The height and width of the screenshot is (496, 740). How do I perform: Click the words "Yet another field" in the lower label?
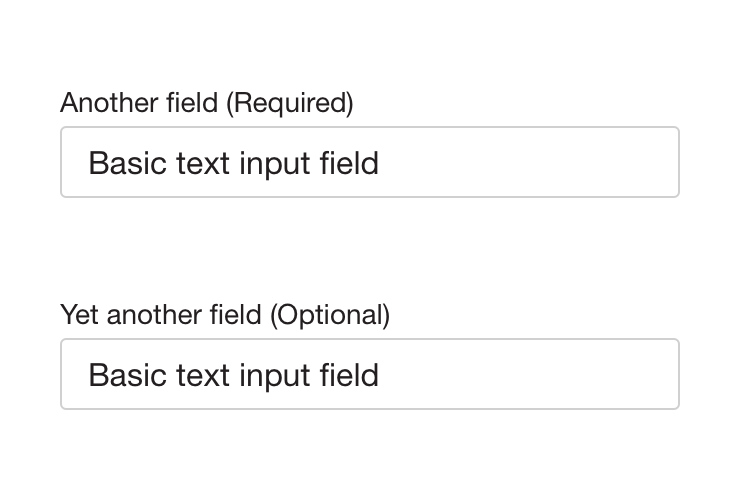pos(161,315)
